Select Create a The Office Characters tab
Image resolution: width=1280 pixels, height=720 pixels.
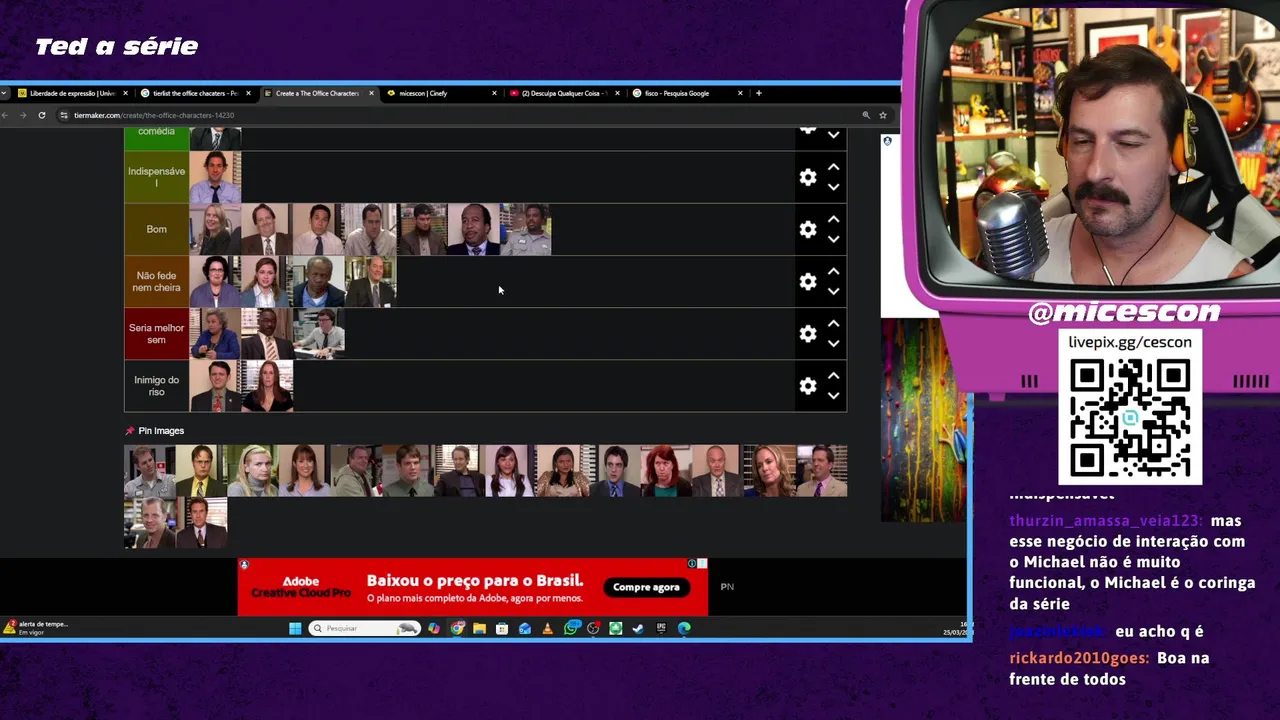click(318, 93)
